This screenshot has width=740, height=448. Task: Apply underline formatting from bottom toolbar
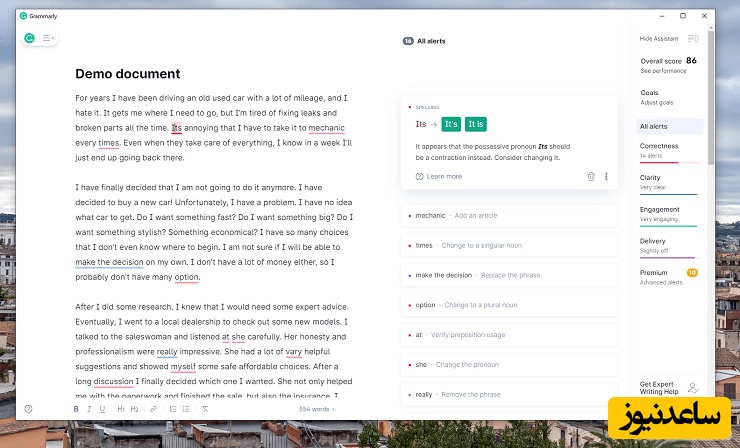(x=102, y=409)
